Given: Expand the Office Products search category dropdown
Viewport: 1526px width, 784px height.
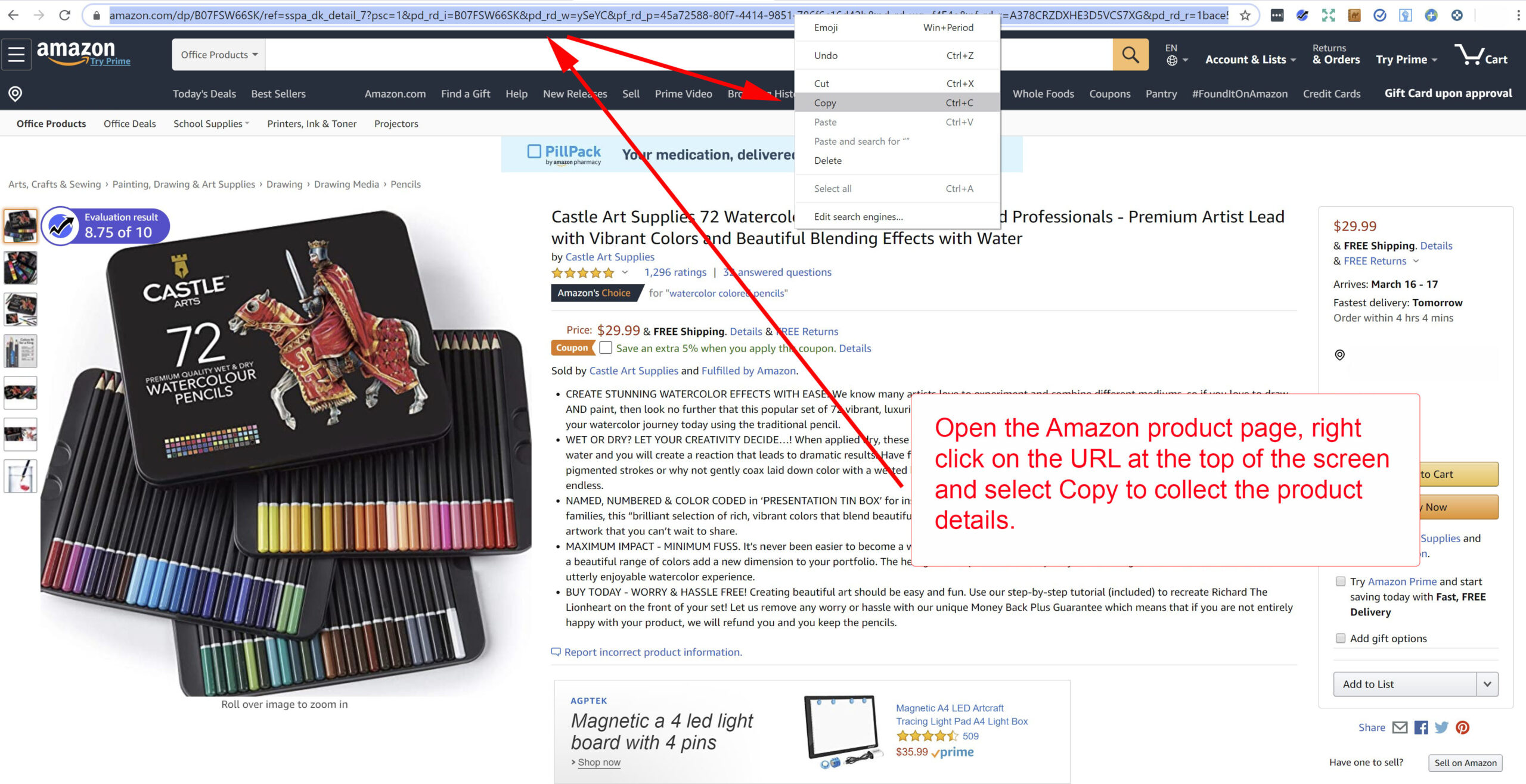Looking at the screenshot, I should [x=219, y=55].
